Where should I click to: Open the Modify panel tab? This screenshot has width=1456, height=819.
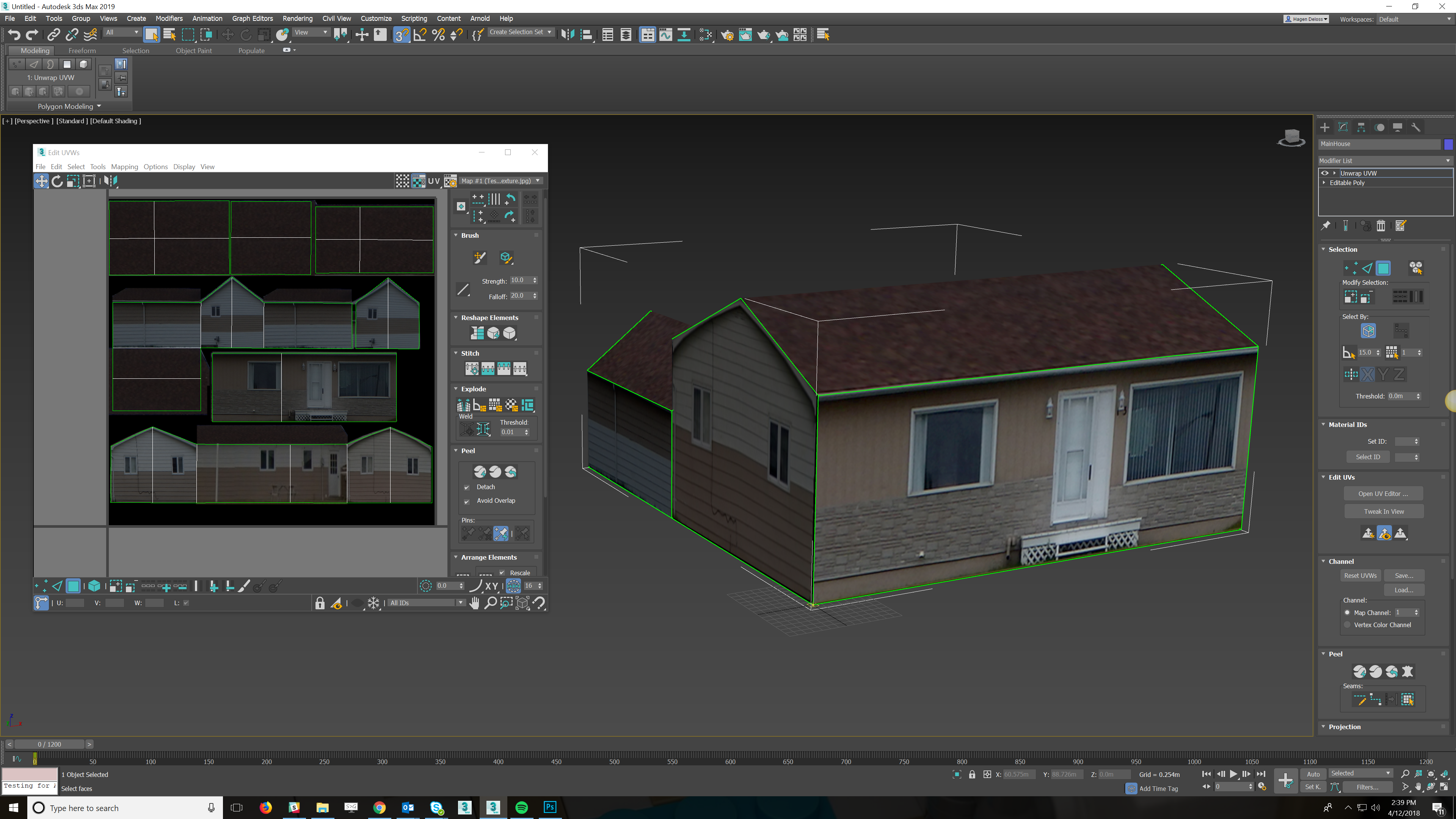click(1343, 127)
